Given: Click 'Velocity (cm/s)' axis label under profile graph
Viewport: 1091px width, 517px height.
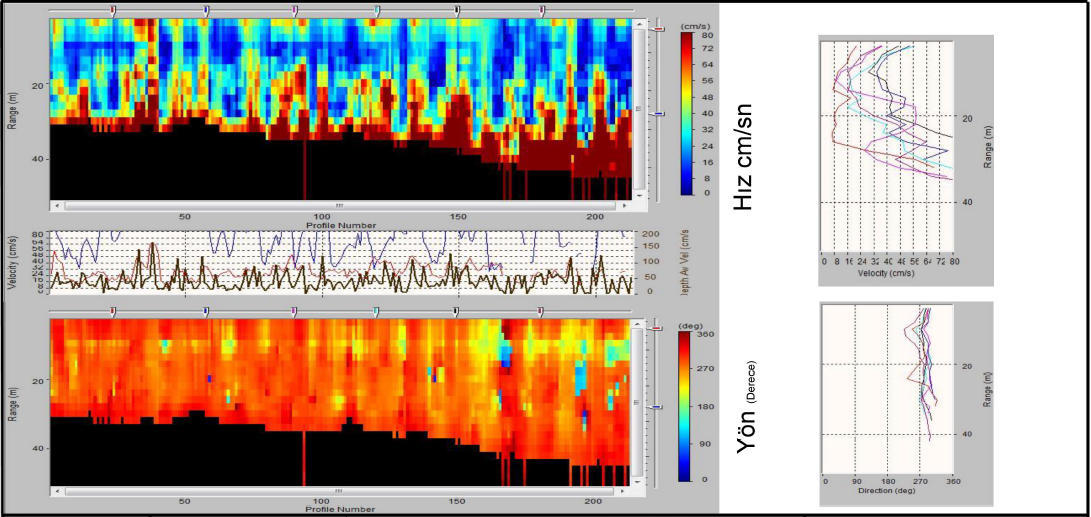Looking at the screenshot, I should [887, 273].
